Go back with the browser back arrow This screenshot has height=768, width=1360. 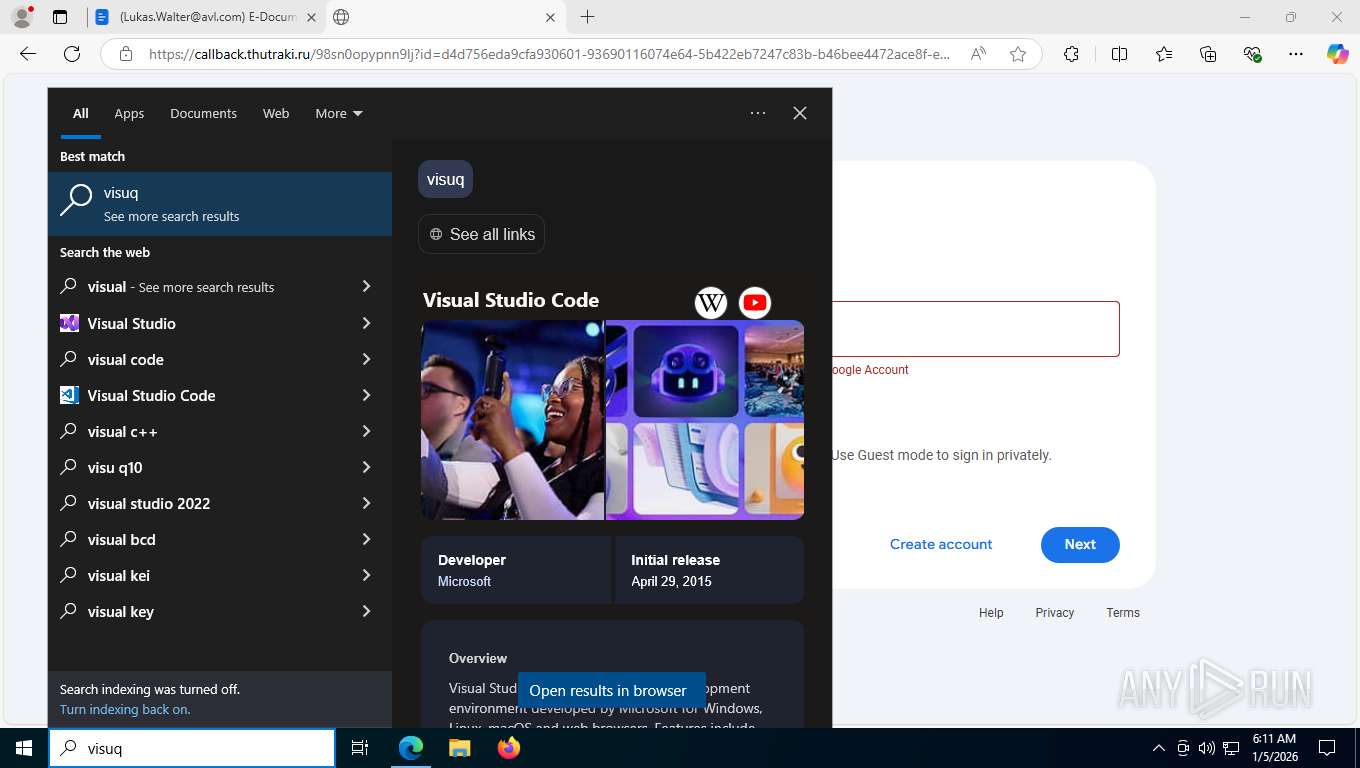pos(28,54)
